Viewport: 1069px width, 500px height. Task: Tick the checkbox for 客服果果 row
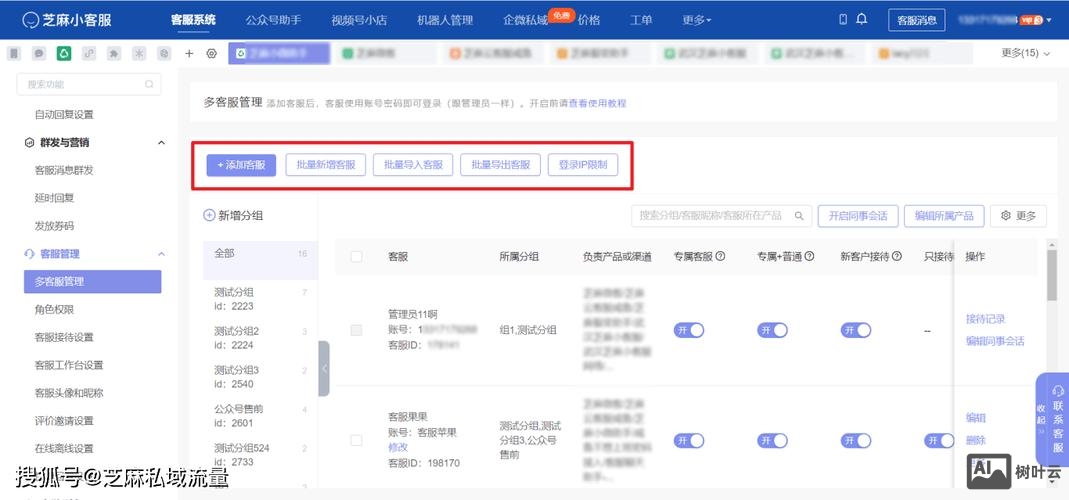(x=356, y=441)
